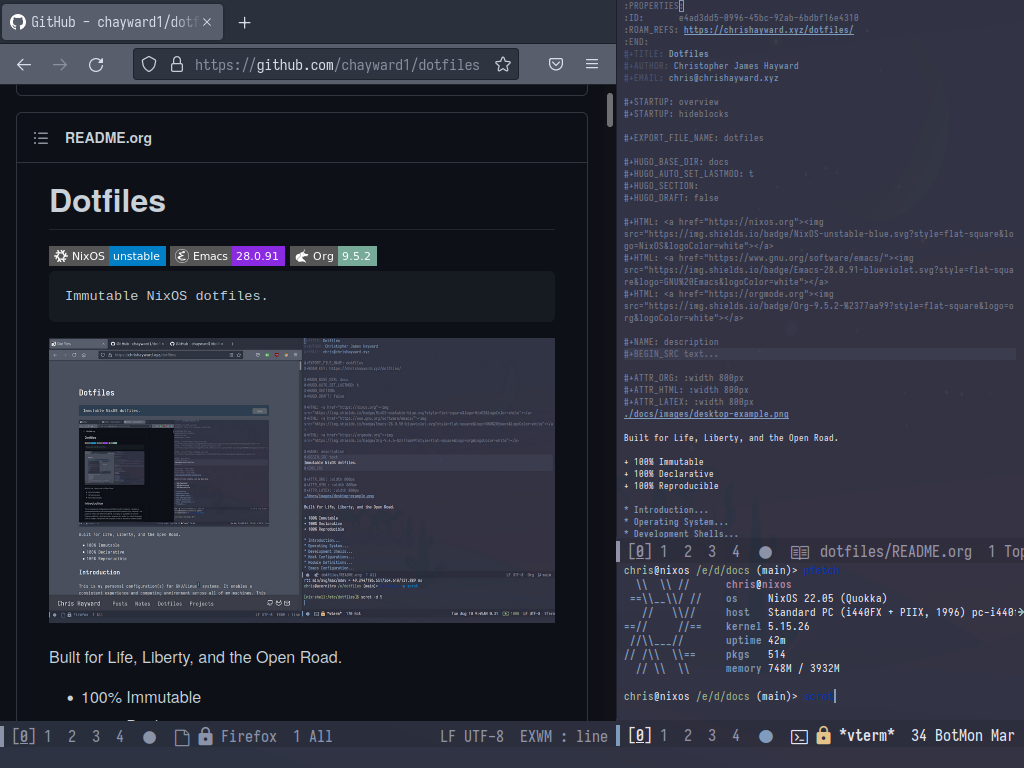Switch to workspace 4 in Firefox modeline
This screenshot has width=1024, height=768.
120,737
